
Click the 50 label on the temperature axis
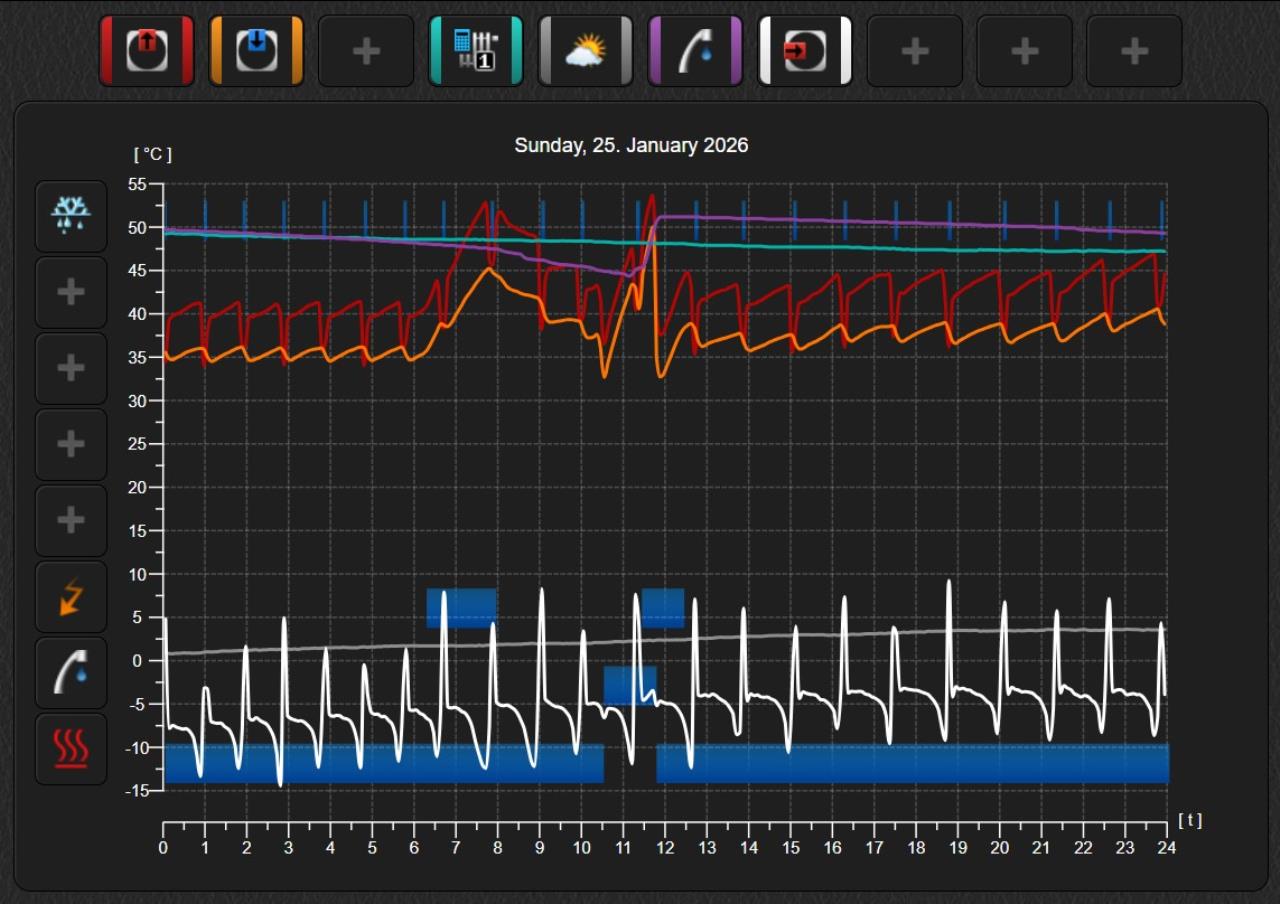[x=136, y=228]
